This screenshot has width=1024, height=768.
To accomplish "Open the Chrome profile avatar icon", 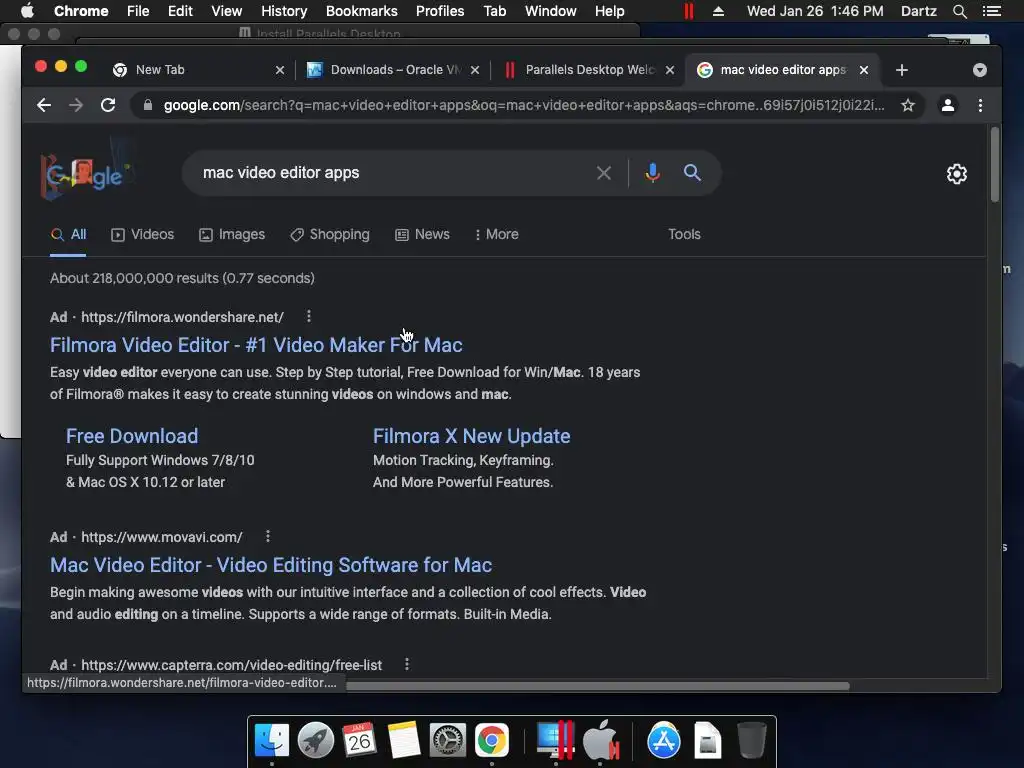I will click(x=948, y=105).
